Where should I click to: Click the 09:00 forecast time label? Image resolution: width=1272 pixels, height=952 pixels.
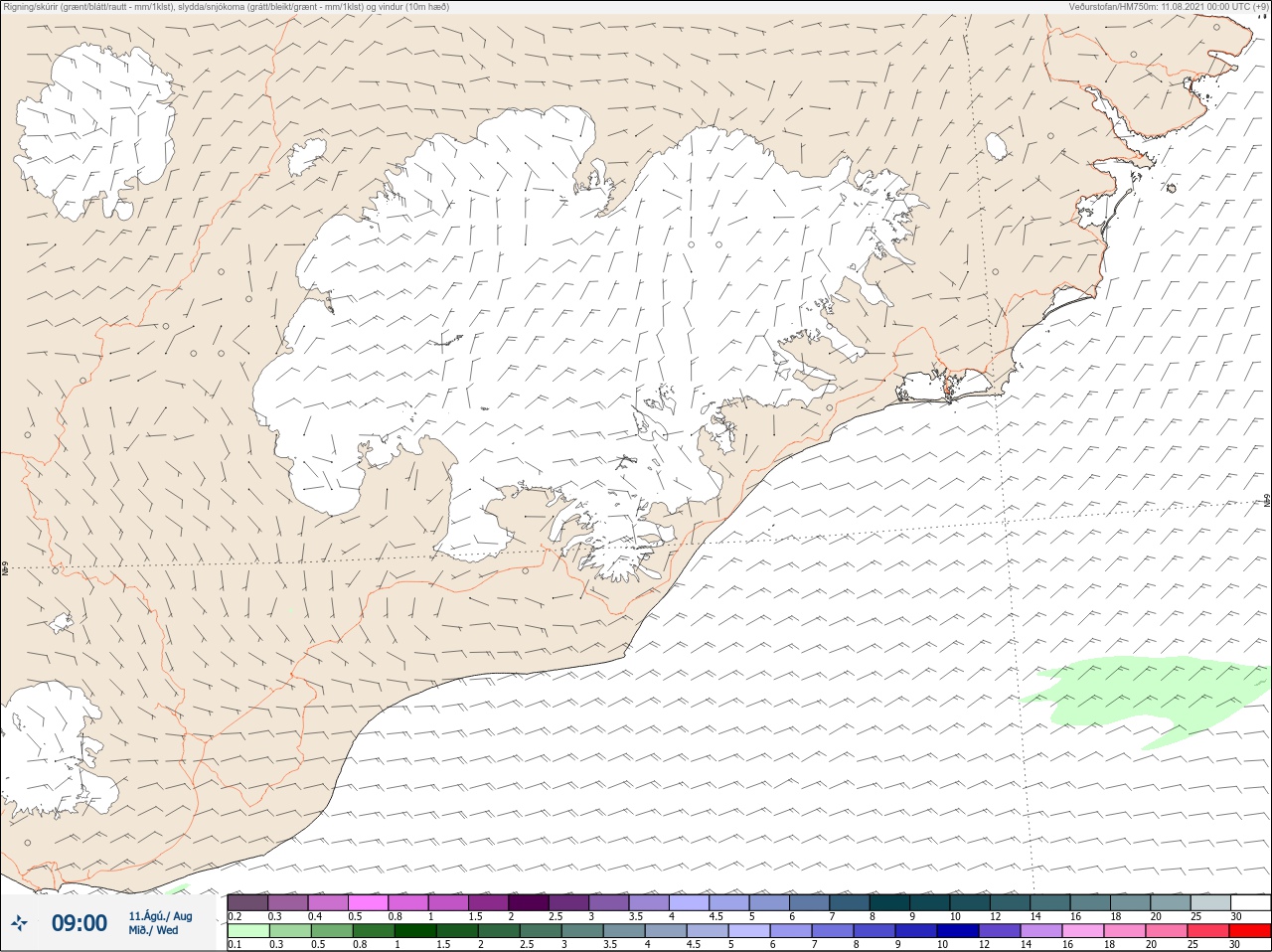pyautogui.click(x=79, y=923)
